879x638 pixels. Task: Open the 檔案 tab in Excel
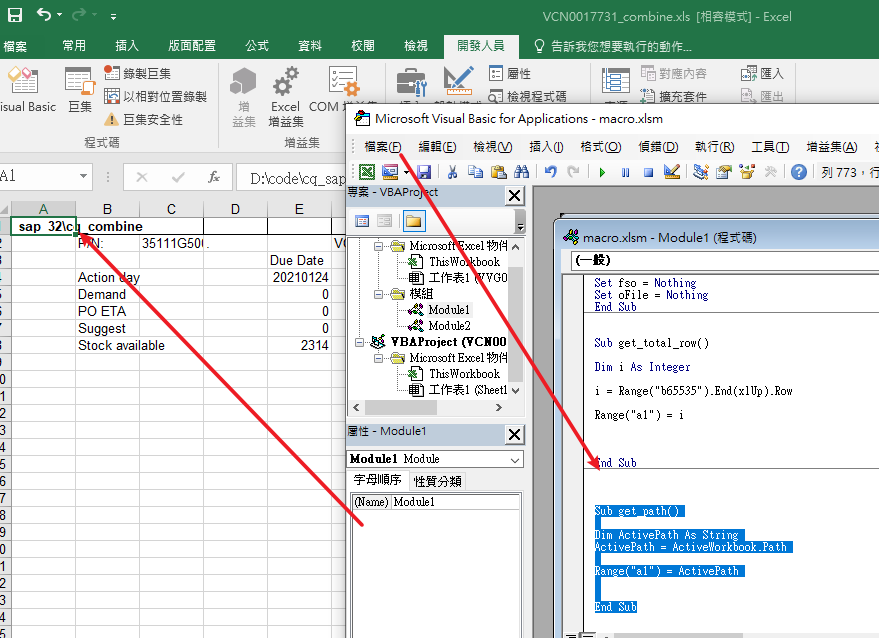[15, 46]
